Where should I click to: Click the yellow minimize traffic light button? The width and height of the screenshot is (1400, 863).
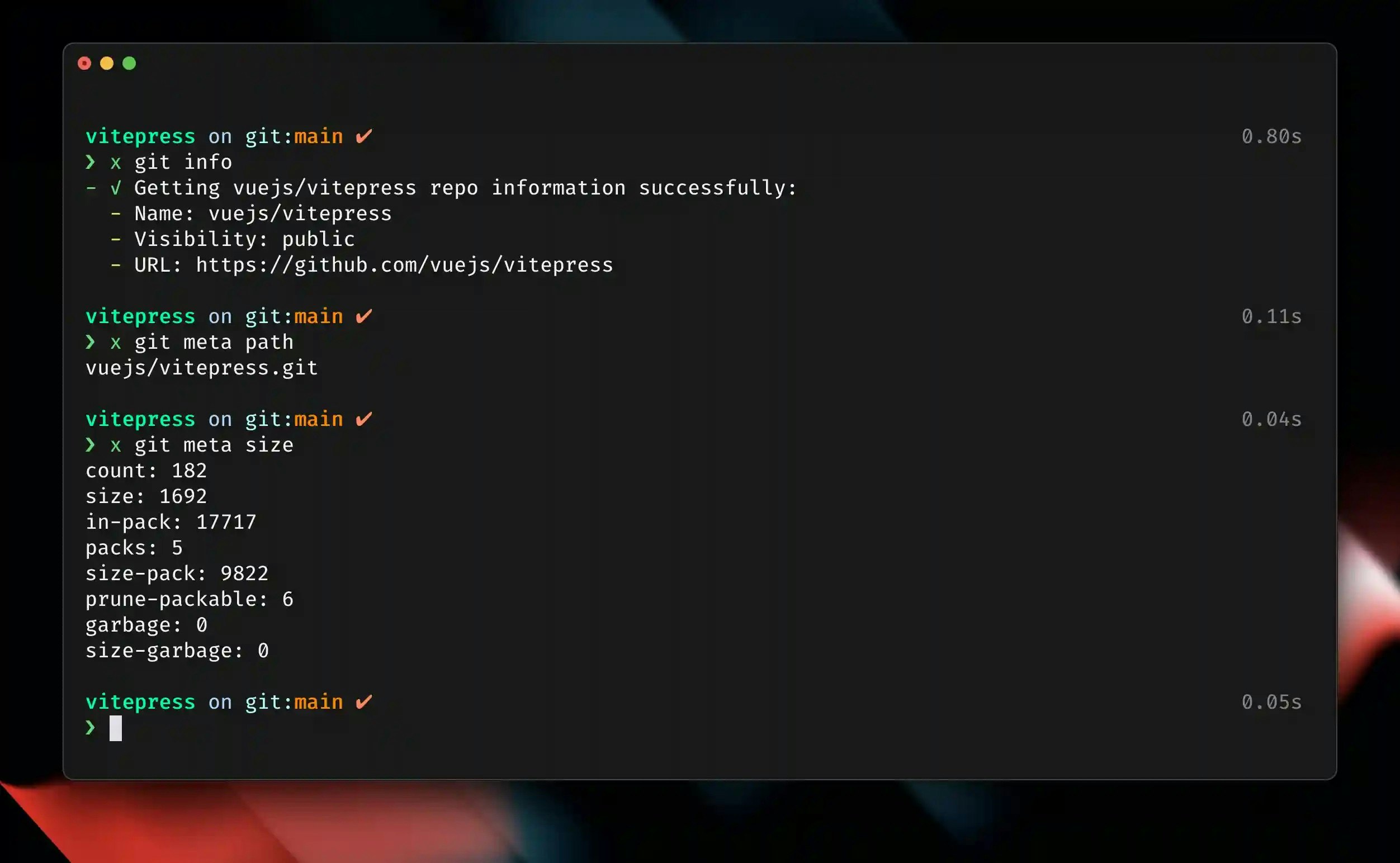107,63
